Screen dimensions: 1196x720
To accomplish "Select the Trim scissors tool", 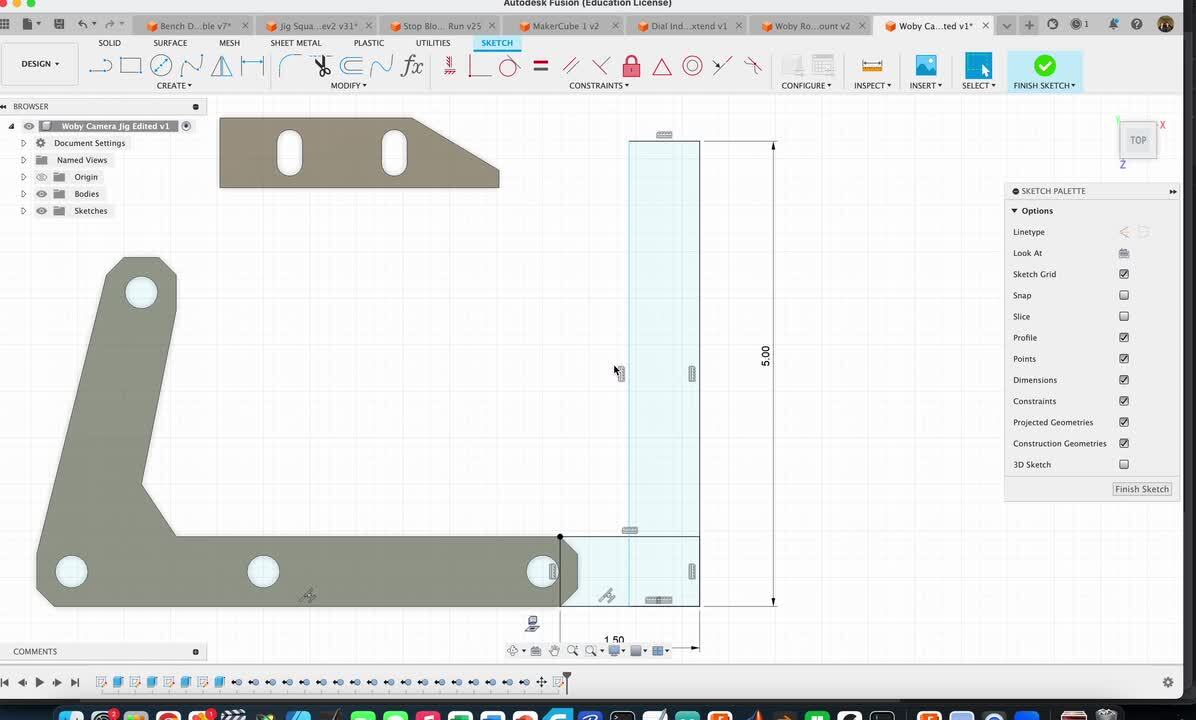I will (x=322, y=66).
